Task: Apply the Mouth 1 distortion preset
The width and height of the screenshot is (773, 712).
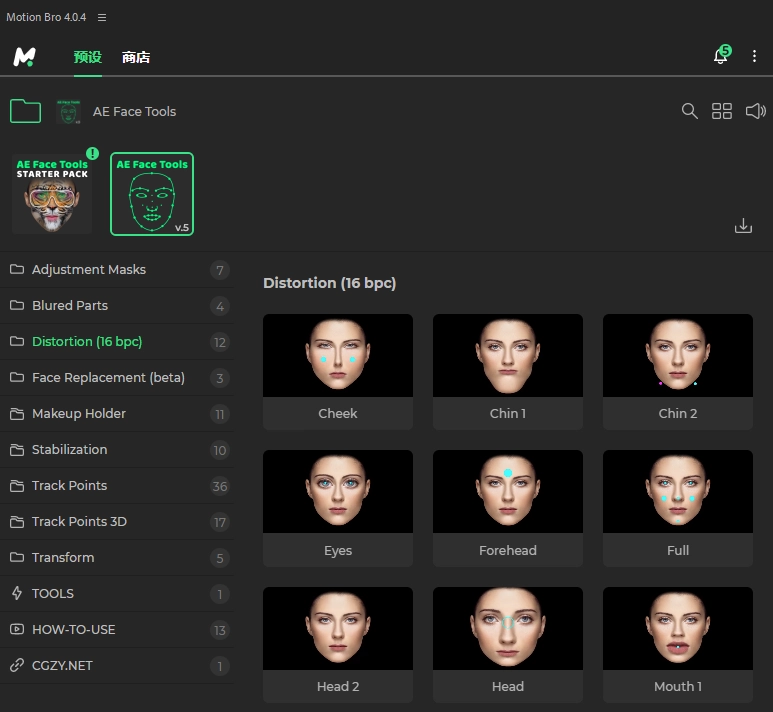Action: [678, 645]
